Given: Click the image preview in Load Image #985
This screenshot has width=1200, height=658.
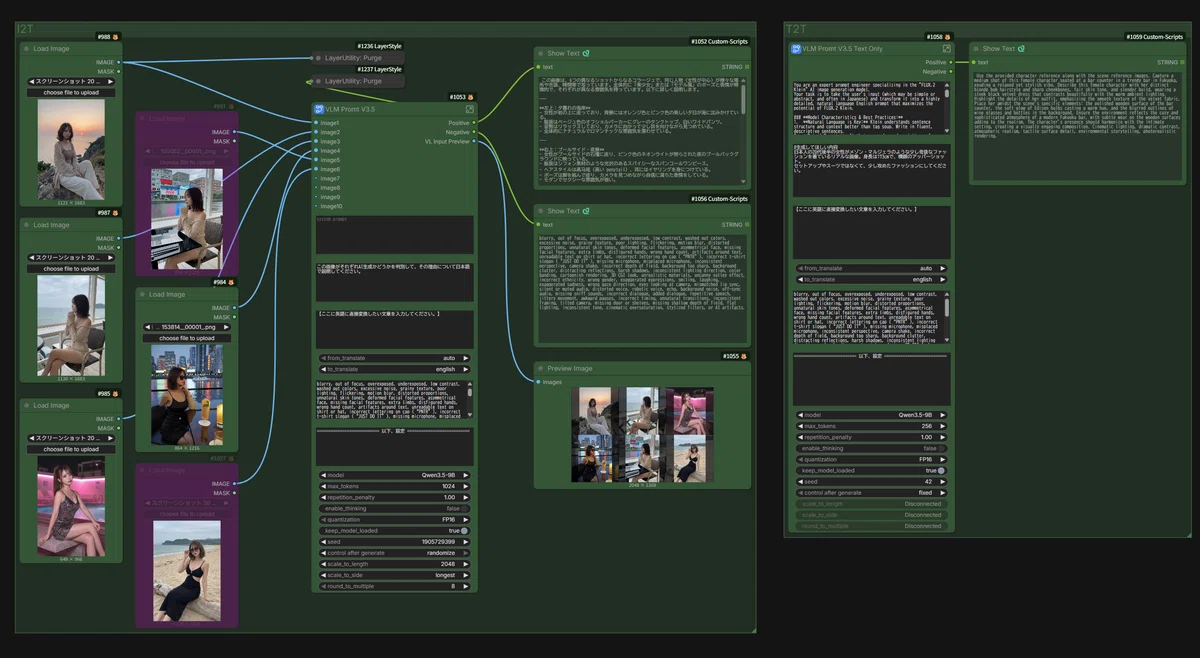Looking at the screenshot, I should coord(71,507).
